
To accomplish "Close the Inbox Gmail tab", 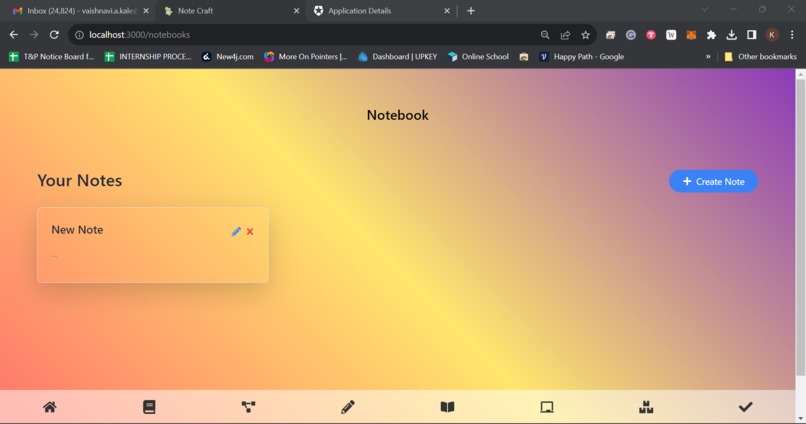I will (146, 11).
